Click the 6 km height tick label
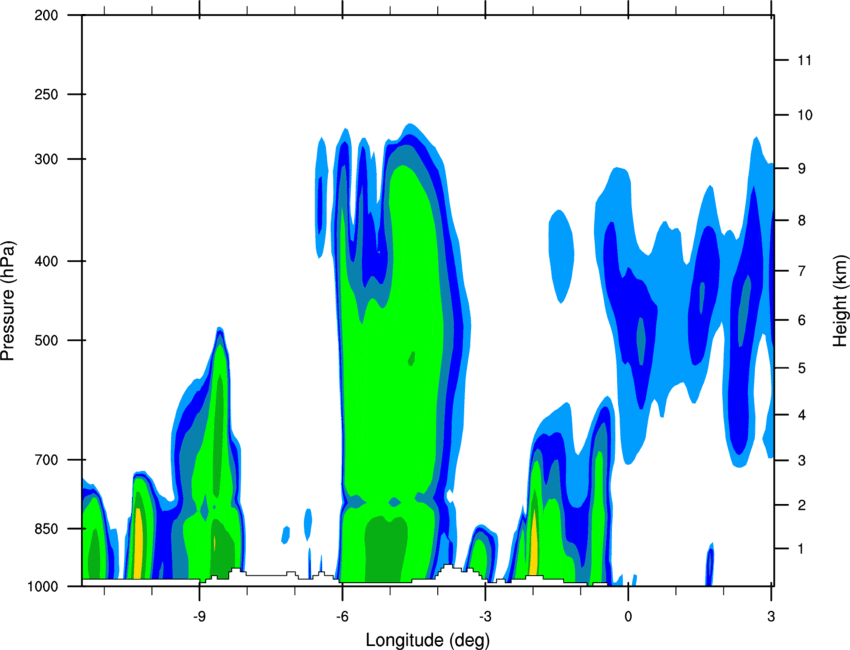Viewport: 850px width, 650px height. click(x=802, y=320)
